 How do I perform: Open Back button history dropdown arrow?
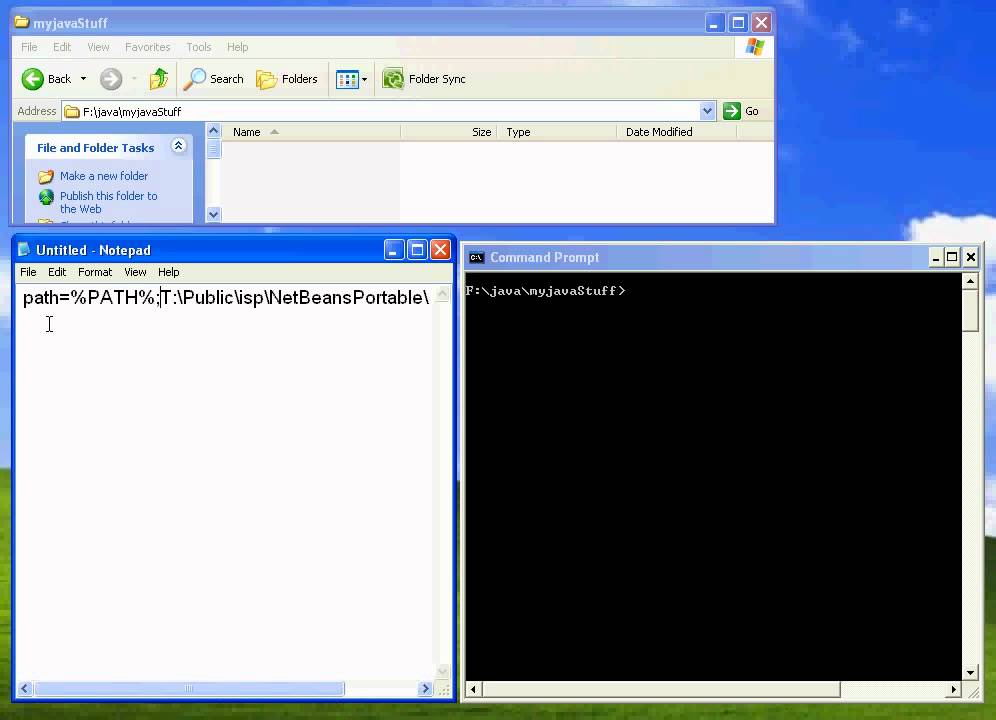[83, 79]
